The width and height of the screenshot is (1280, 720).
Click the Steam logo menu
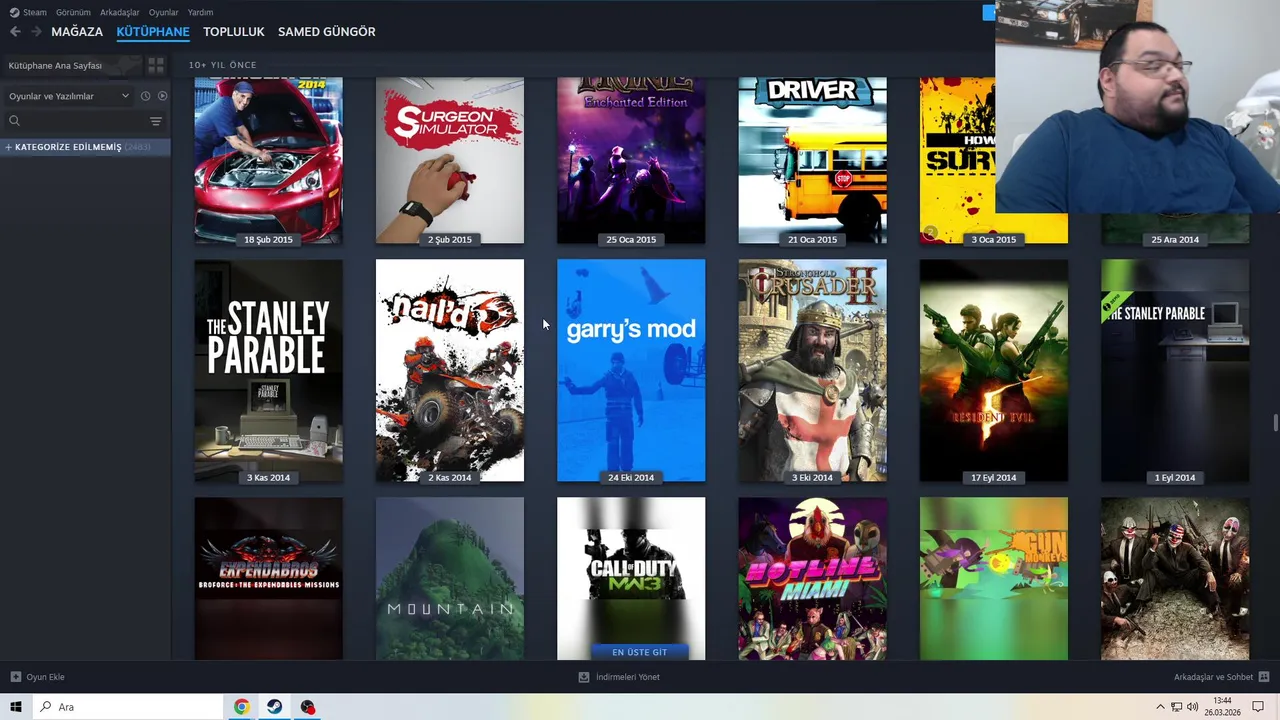(x=14, y=12)
